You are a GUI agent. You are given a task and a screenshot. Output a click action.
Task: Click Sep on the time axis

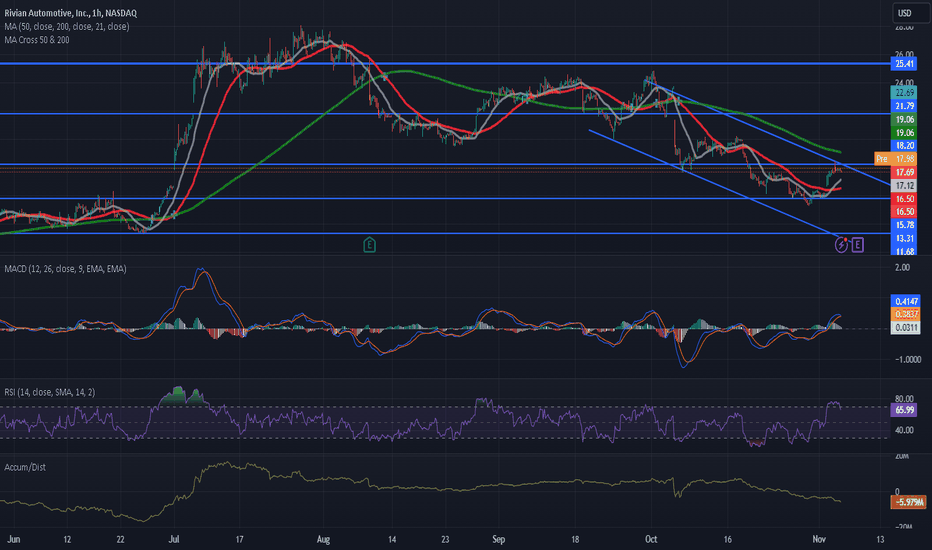(x=499, y=539)
